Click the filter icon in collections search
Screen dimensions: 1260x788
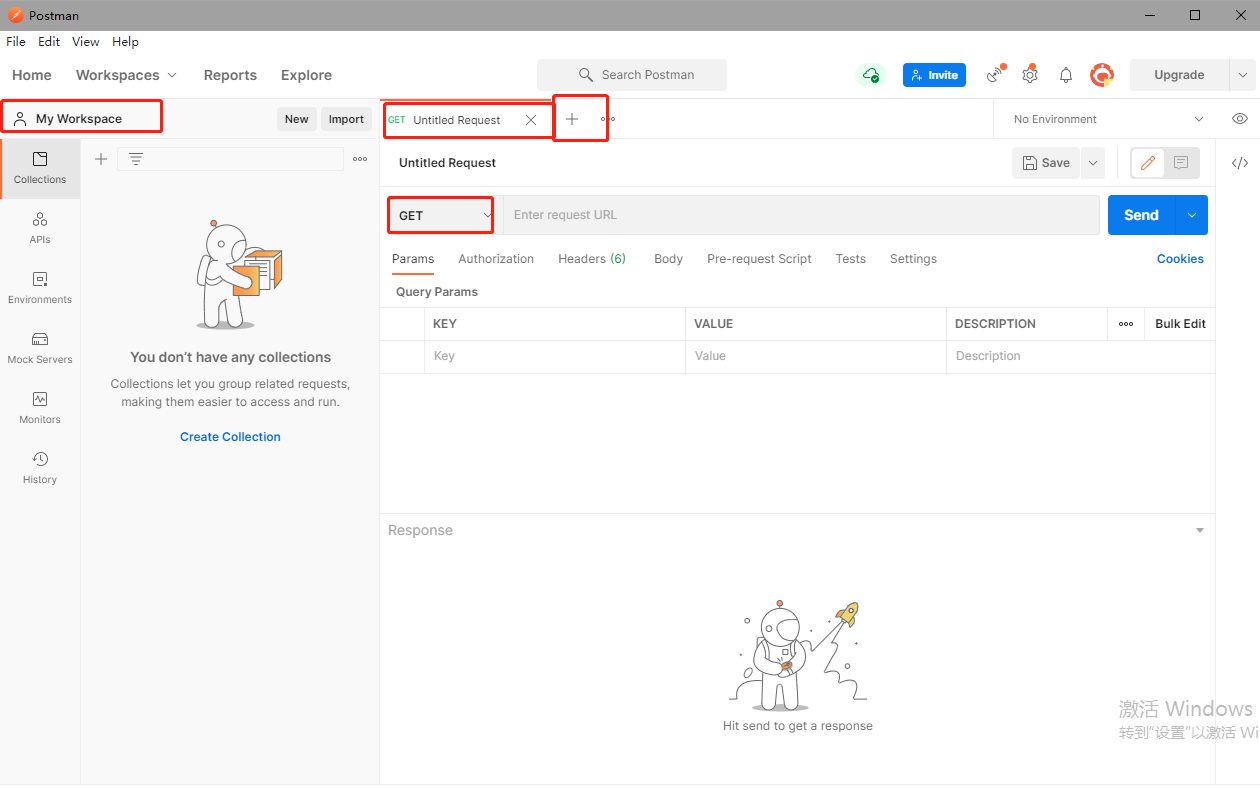136,159
